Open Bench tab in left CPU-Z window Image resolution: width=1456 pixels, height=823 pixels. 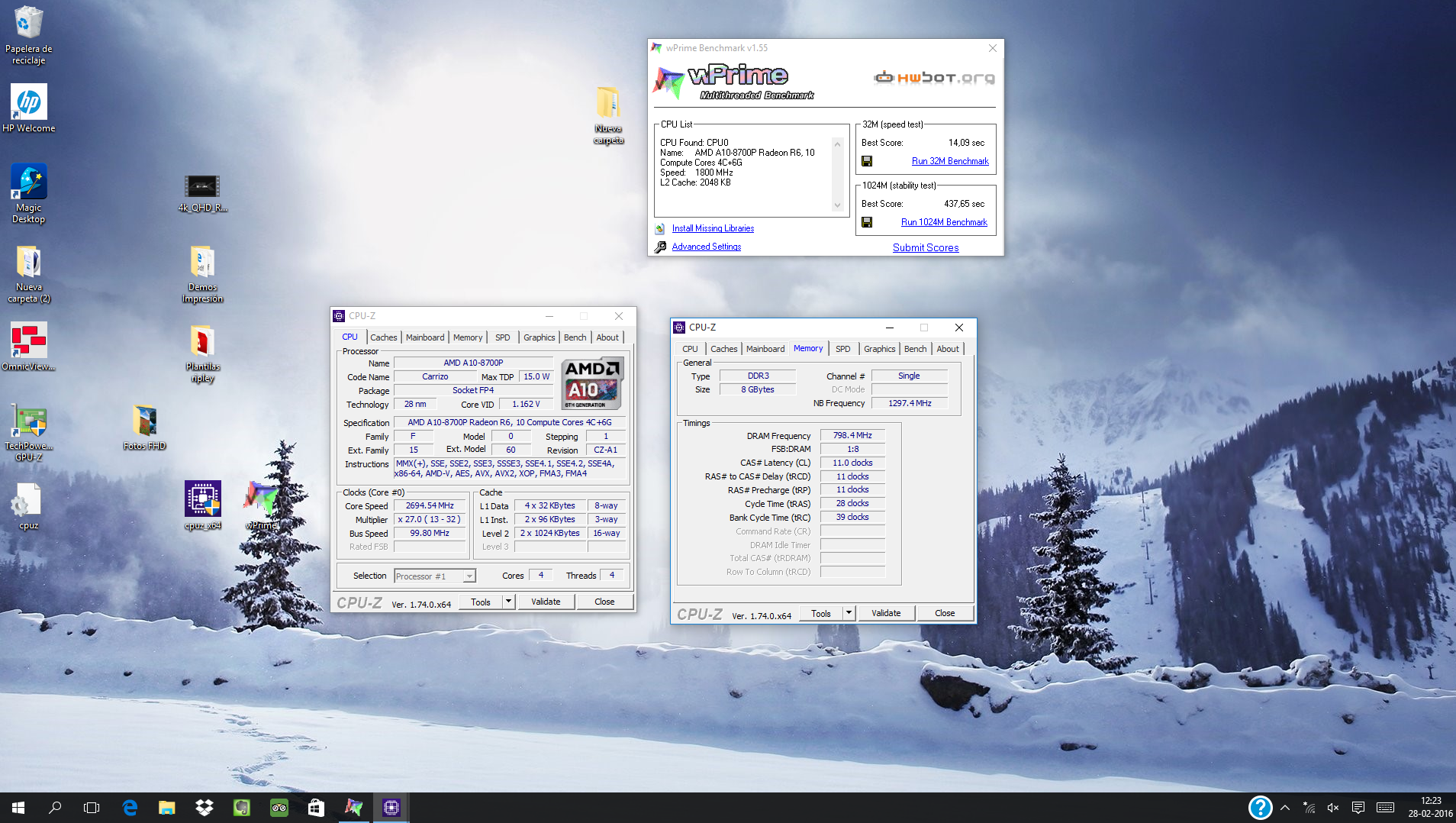click(x=575, y=337)
